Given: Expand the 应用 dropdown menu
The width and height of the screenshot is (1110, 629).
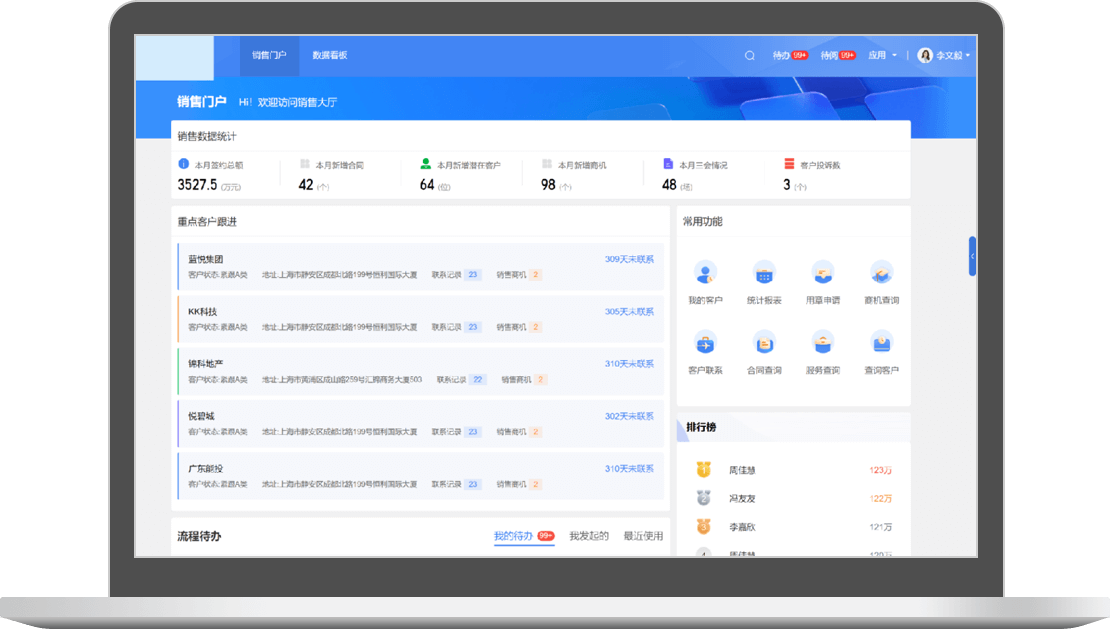Looking at the screenshot, I should (882, 56).
